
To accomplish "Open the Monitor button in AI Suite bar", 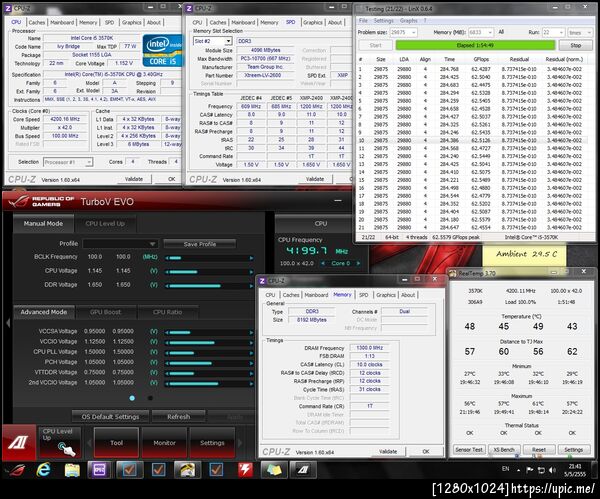I will [164, 443].
